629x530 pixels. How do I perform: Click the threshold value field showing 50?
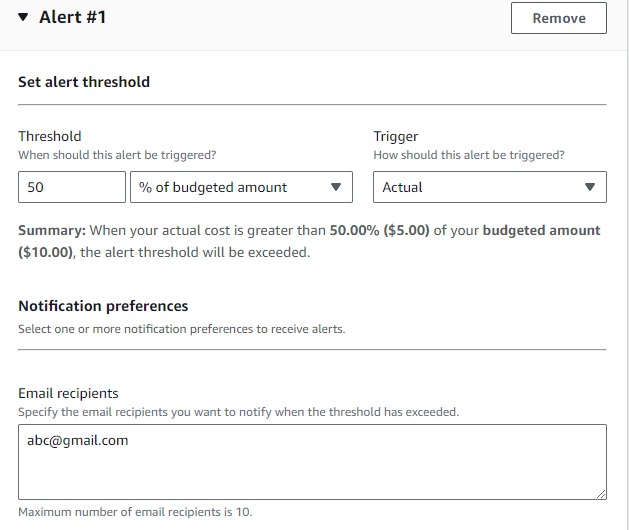click(71, 187)
